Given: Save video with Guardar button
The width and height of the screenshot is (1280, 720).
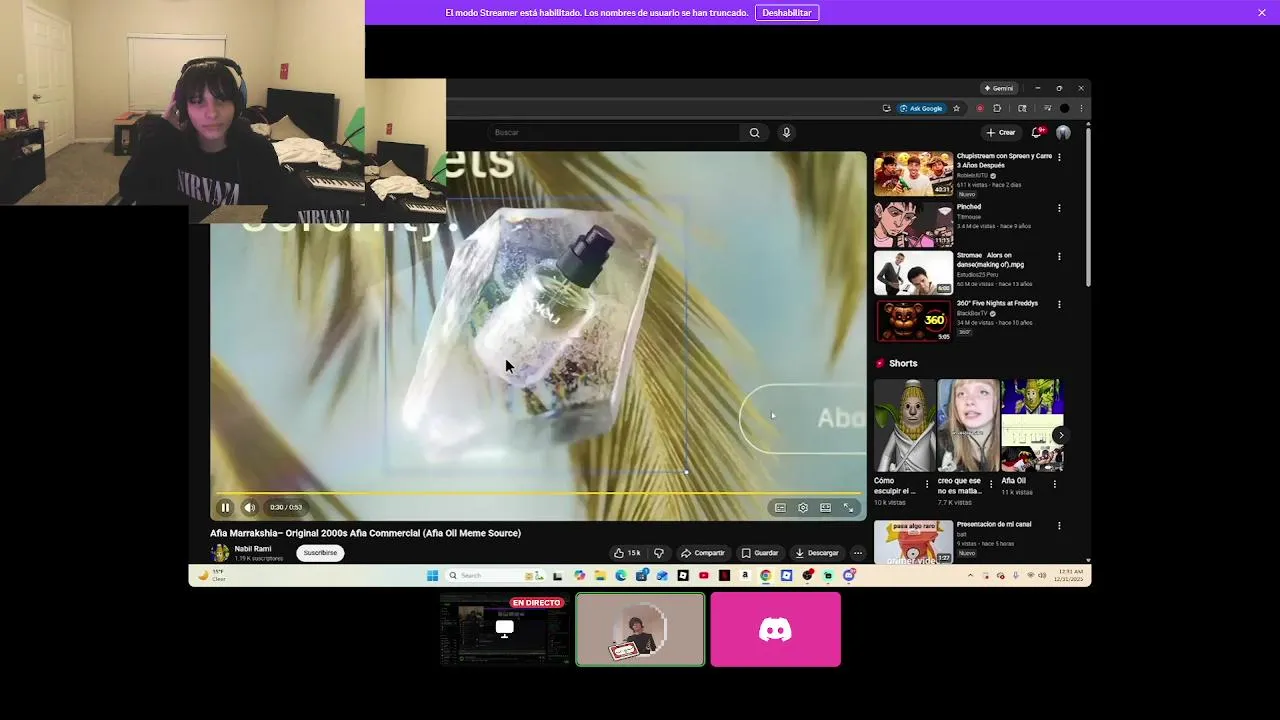Looking at the screenshot, I should (760, 553).
